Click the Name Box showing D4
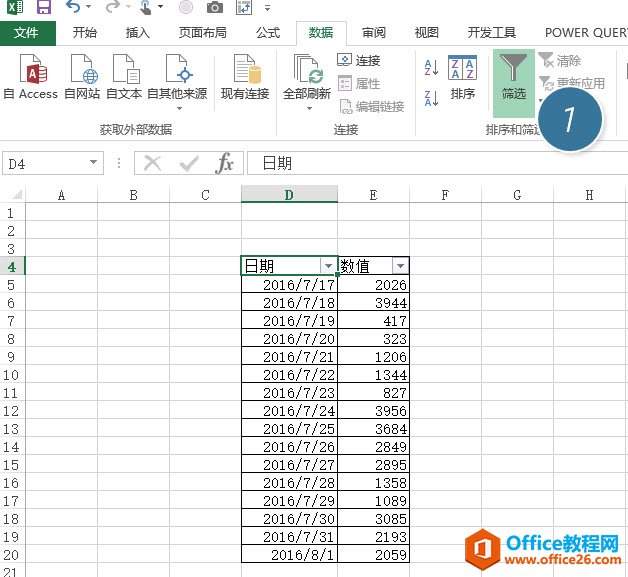Screen dimensions: 628x577 (x=53, y=163)
